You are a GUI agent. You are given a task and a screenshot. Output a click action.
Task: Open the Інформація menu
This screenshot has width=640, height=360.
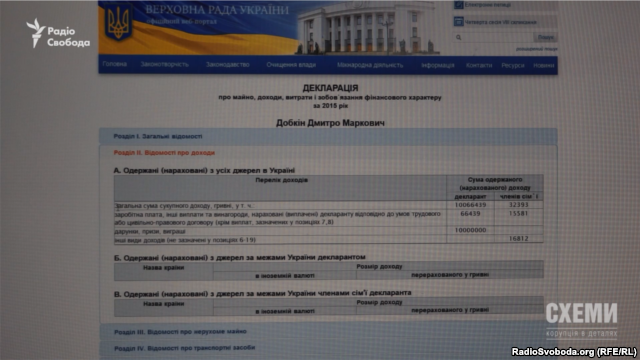point(438,65)
